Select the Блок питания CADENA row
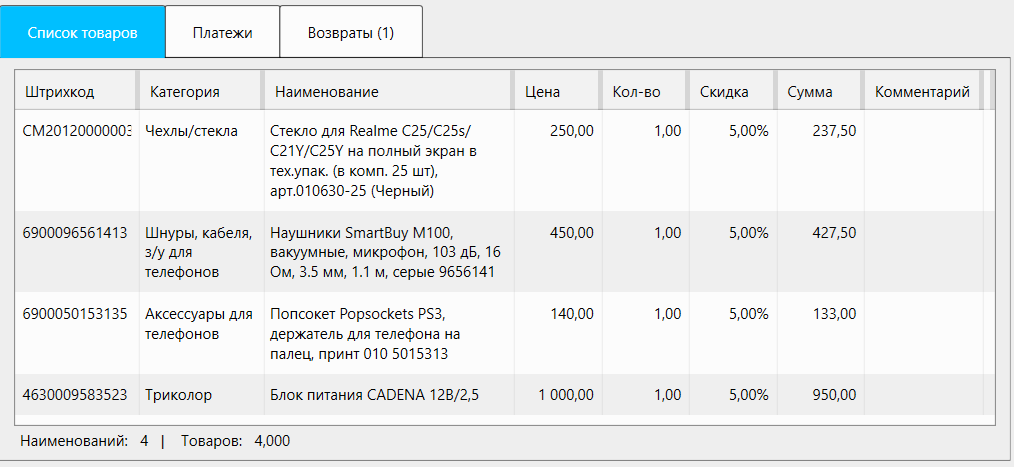This screenshot has width=1014, height=467. (x=375, y=395)
